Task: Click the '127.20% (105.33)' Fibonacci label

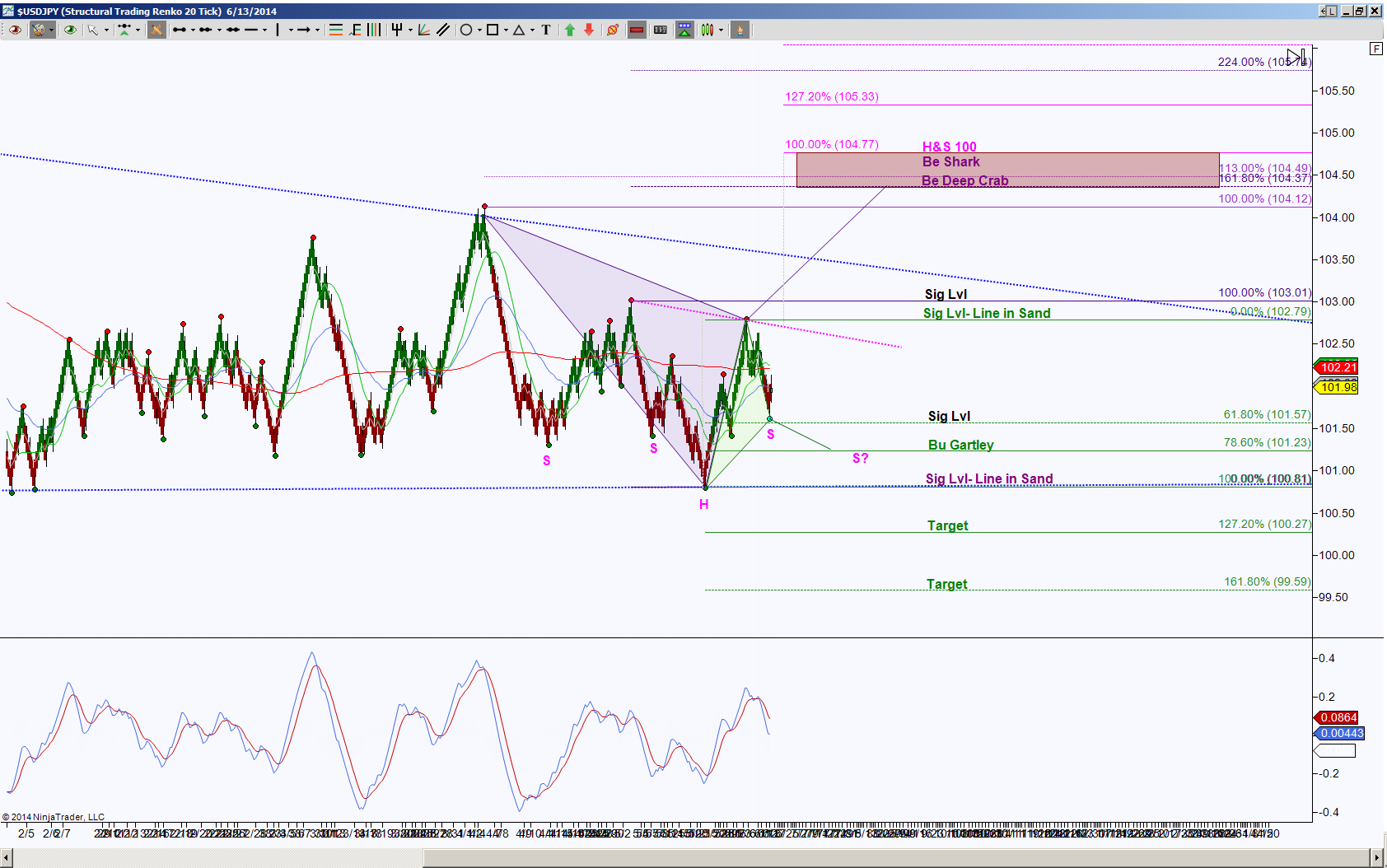Action: (x=832, y=96)
